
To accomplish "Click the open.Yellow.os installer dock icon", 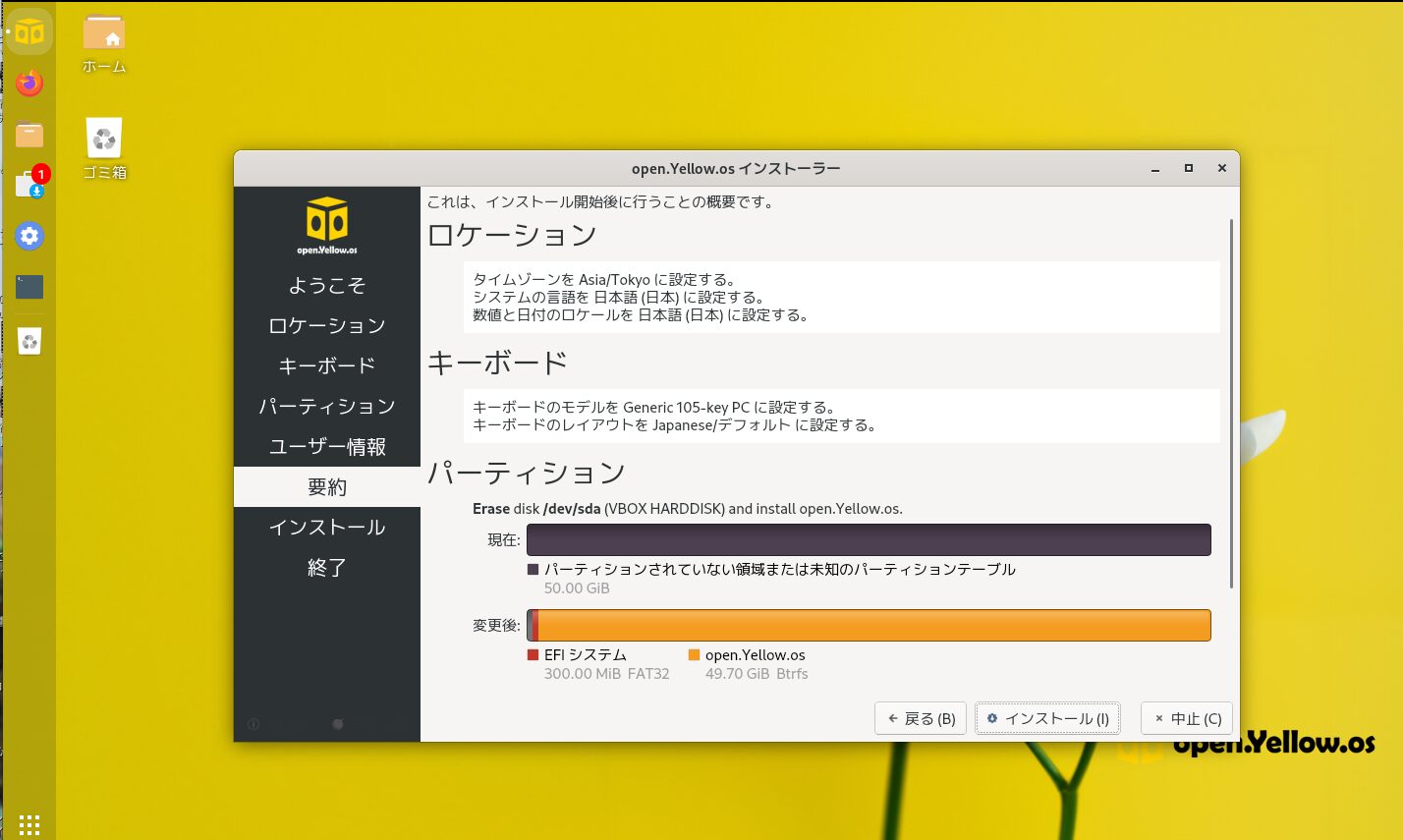I will [x=29, y=32].
